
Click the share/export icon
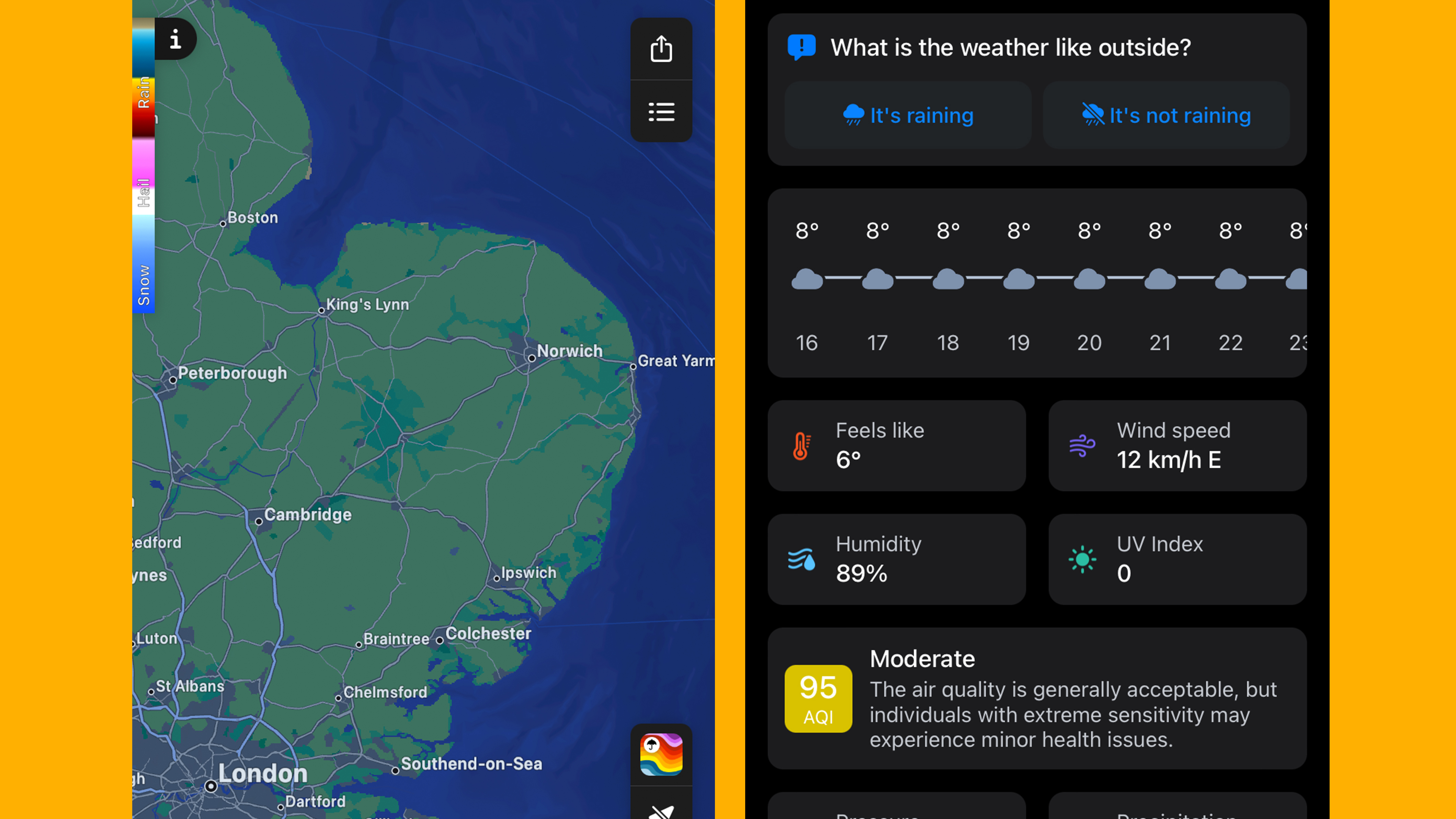coord(661,47)
